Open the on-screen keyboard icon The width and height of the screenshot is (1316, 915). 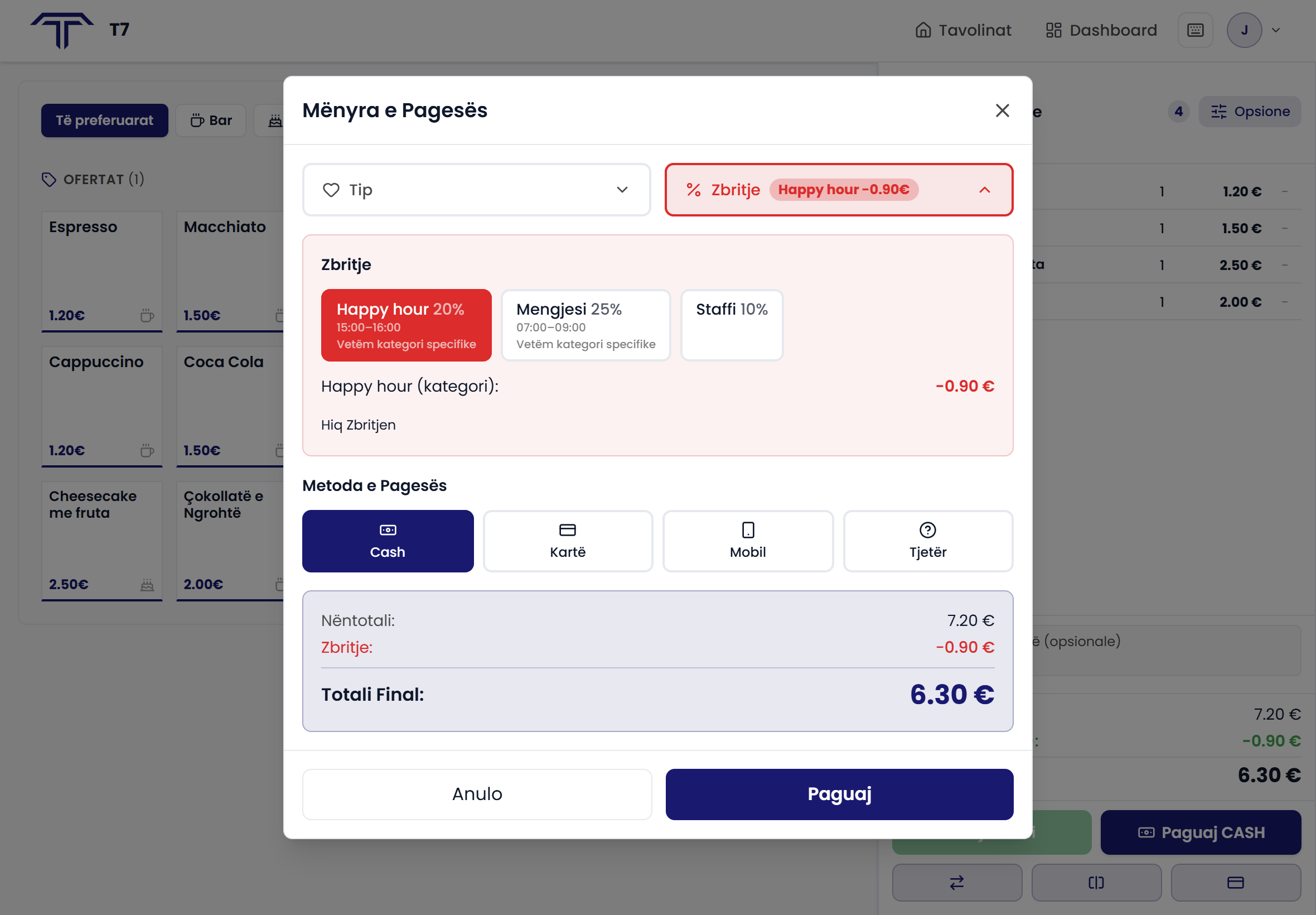point(1195,30)
